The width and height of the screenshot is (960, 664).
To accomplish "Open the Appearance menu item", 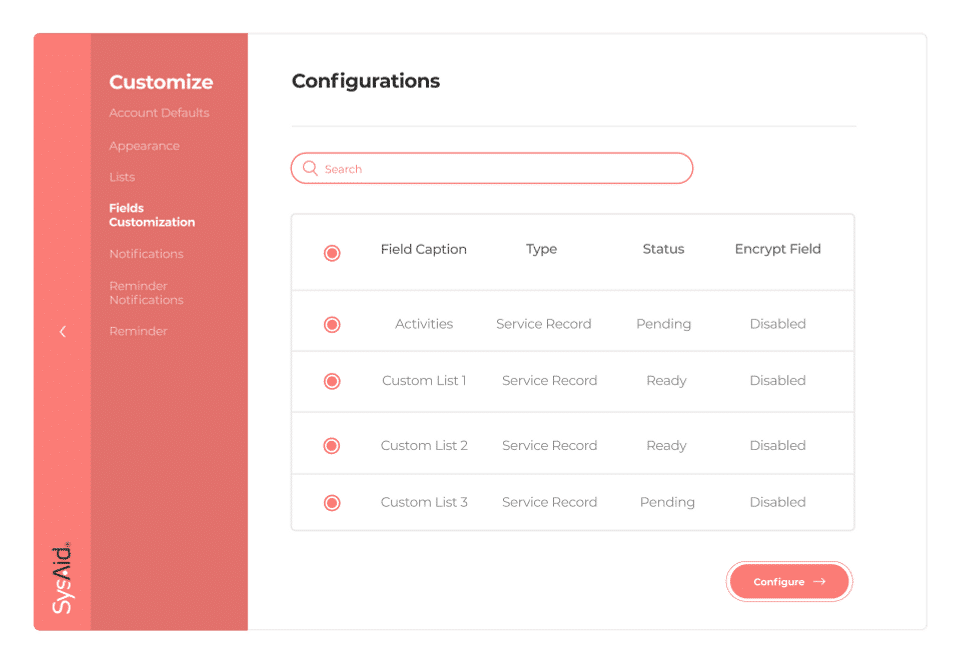I will click(144, 146).
